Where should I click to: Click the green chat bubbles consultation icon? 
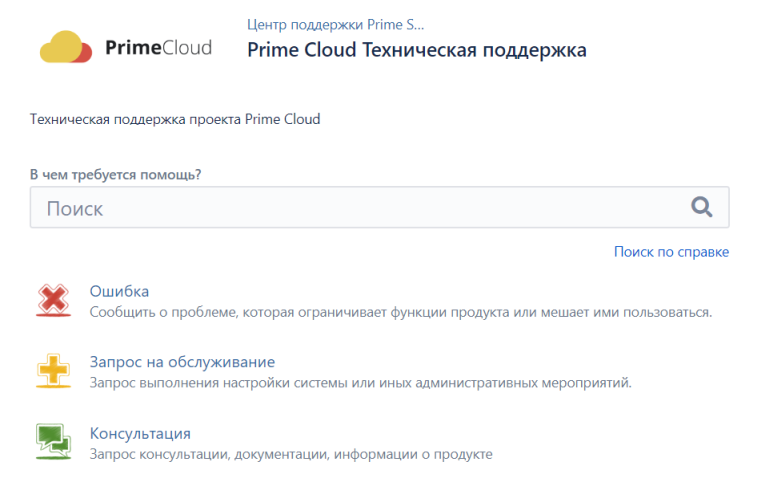coord(54,441)
